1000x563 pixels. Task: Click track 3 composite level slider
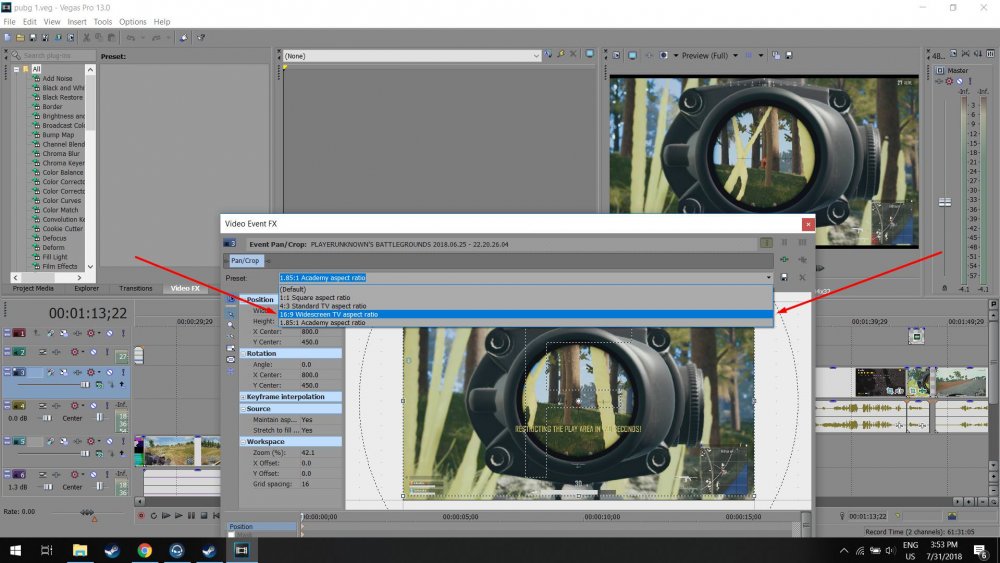pyautogui.click(x=85, y=384)
